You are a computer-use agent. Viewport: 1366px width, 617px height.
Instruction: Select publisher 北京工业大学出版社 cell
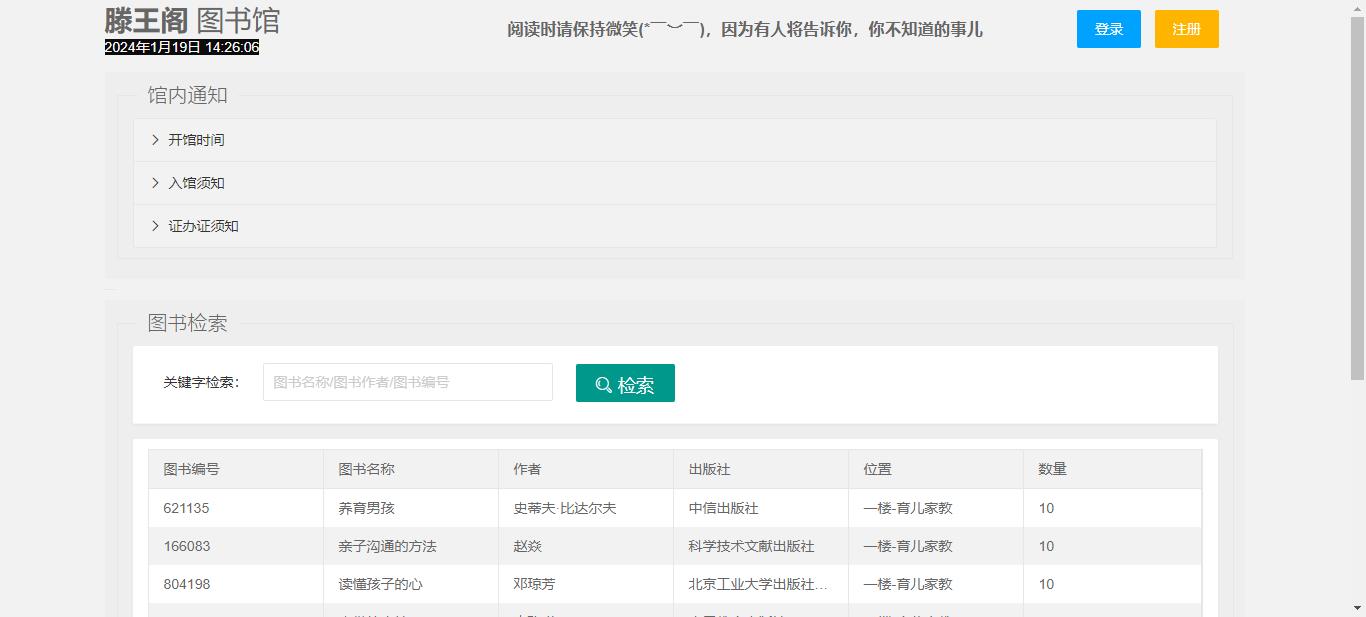(x=761, y=584)
